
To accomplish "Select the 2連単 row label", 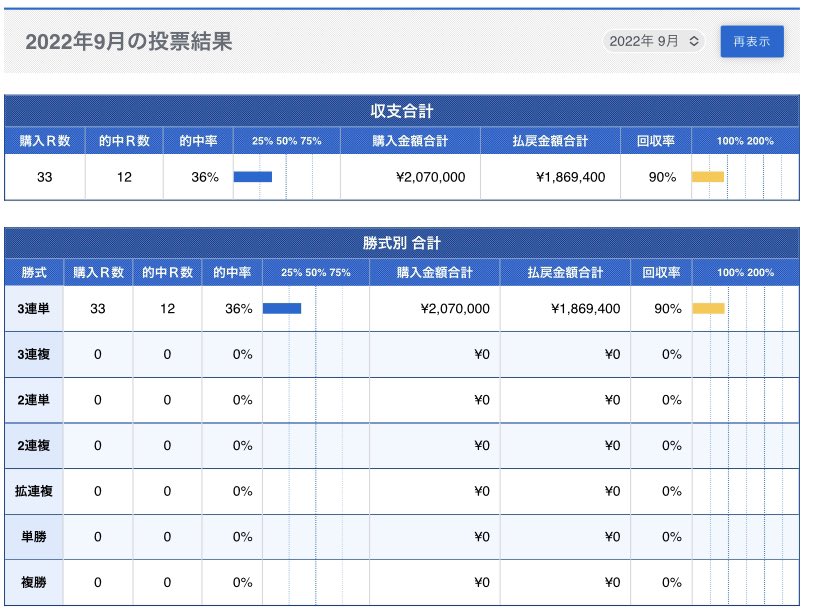I will 34,400.
